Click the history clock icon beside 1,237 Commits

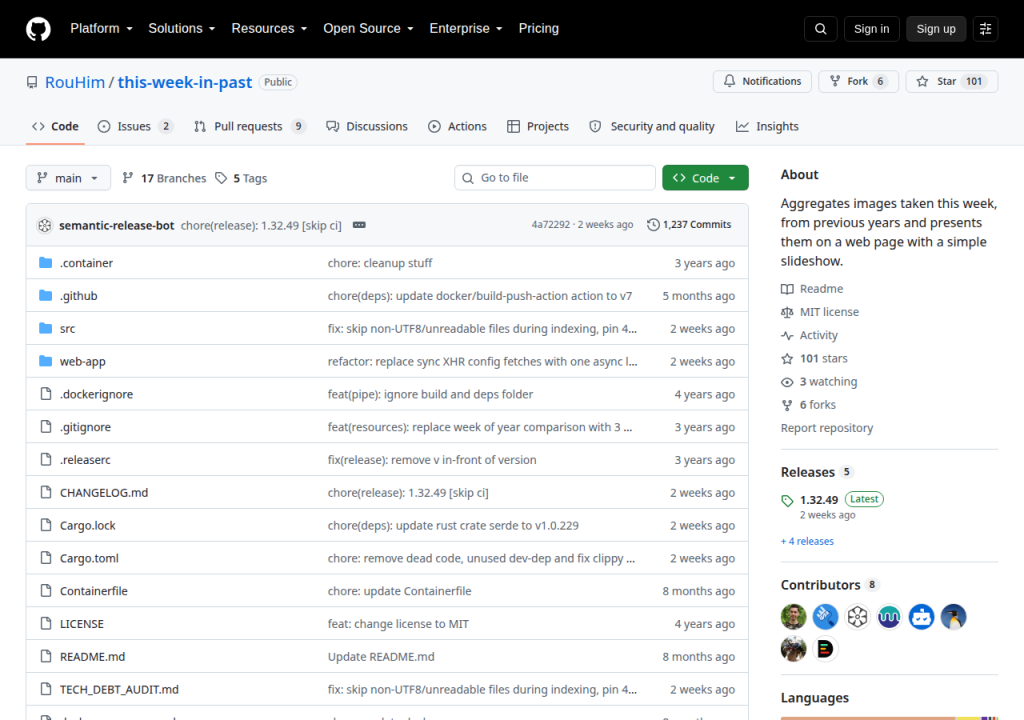pos(652,225)
